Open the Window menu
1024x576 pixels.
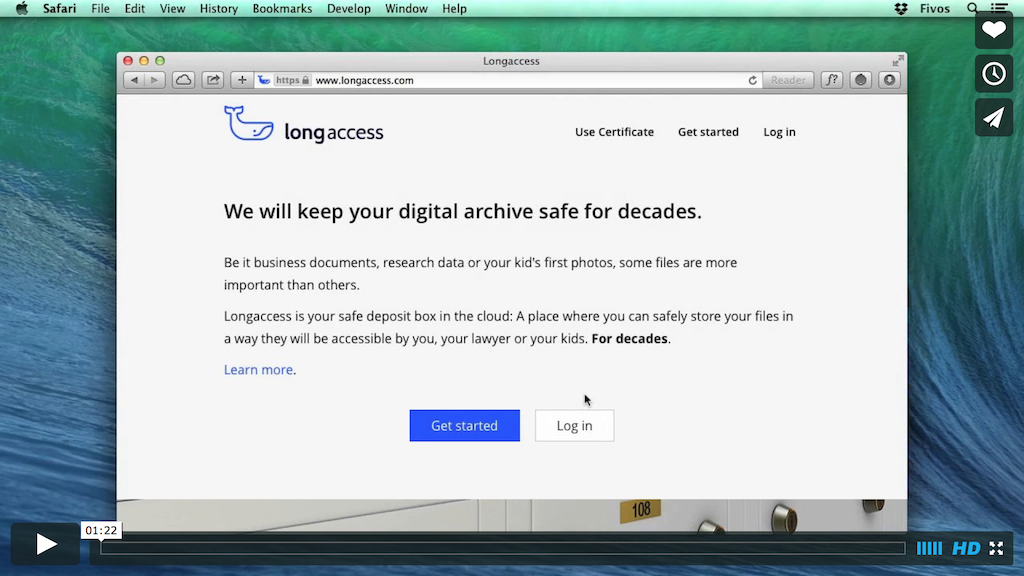click(x=406, y=8)
